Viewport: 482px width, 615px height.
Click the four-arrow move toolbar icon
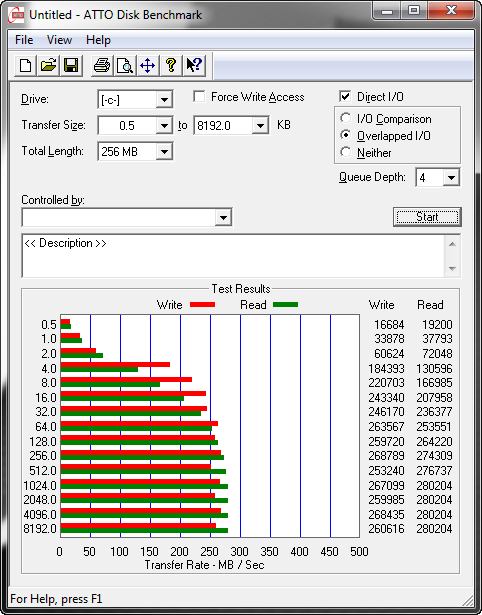pyautogui.click(x=147, y=65)
